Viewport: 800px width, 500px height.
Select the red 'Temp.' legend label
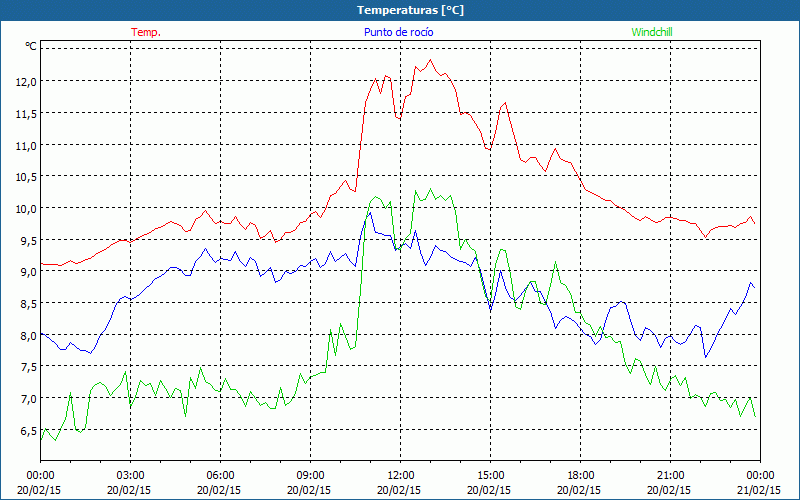146,32
